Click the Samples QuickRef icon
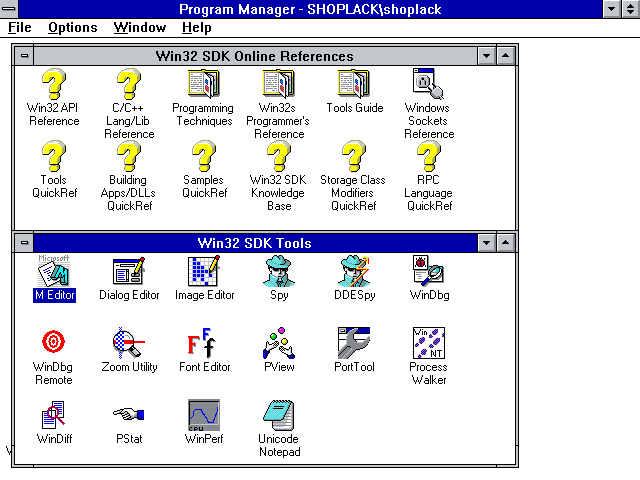640x480 pixels. click(x=204, y=156)
